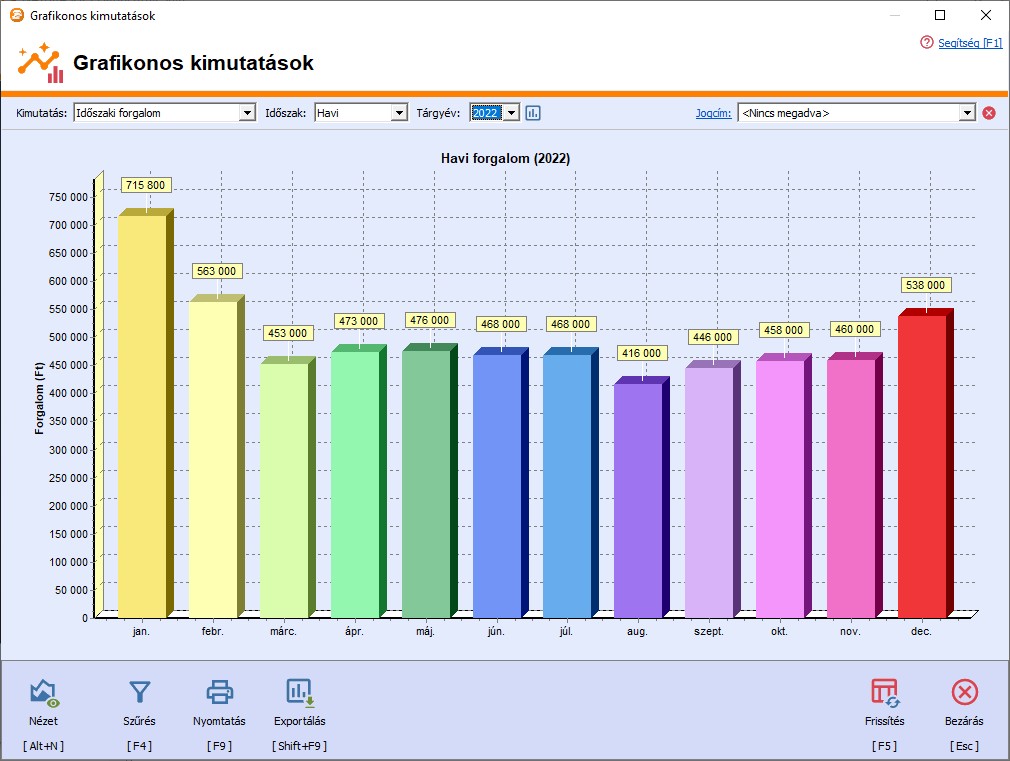This screenshot has width=1010, height=761.
Task: Clear Jogcím with the red X icon
Action: 989,113
